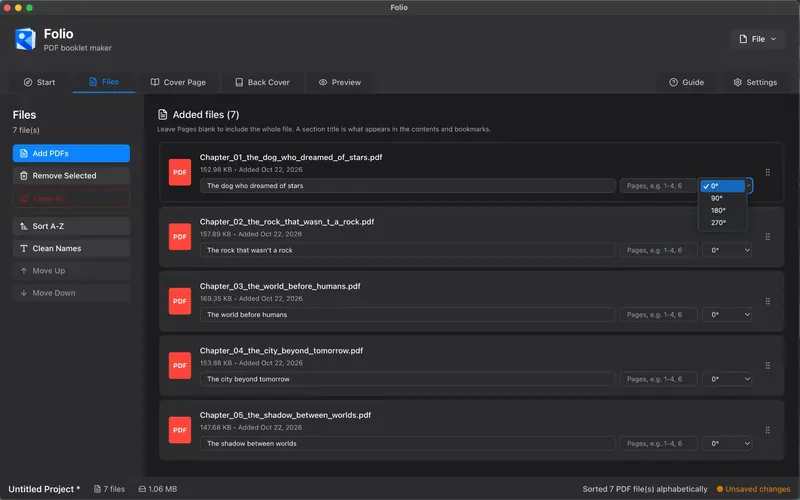Grab the drag handle of Chapter_02 row

767,237
